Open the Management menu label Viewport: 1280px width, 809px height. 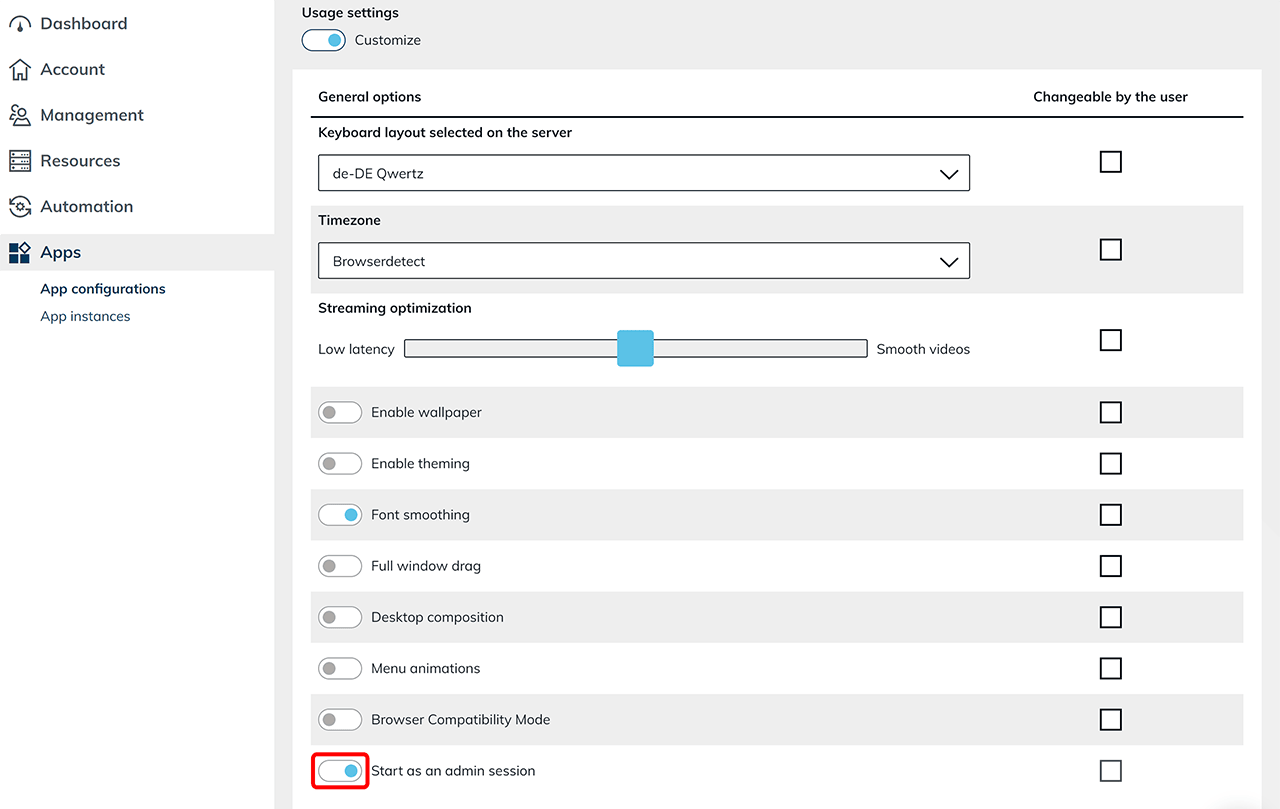[x=92, y=116]
